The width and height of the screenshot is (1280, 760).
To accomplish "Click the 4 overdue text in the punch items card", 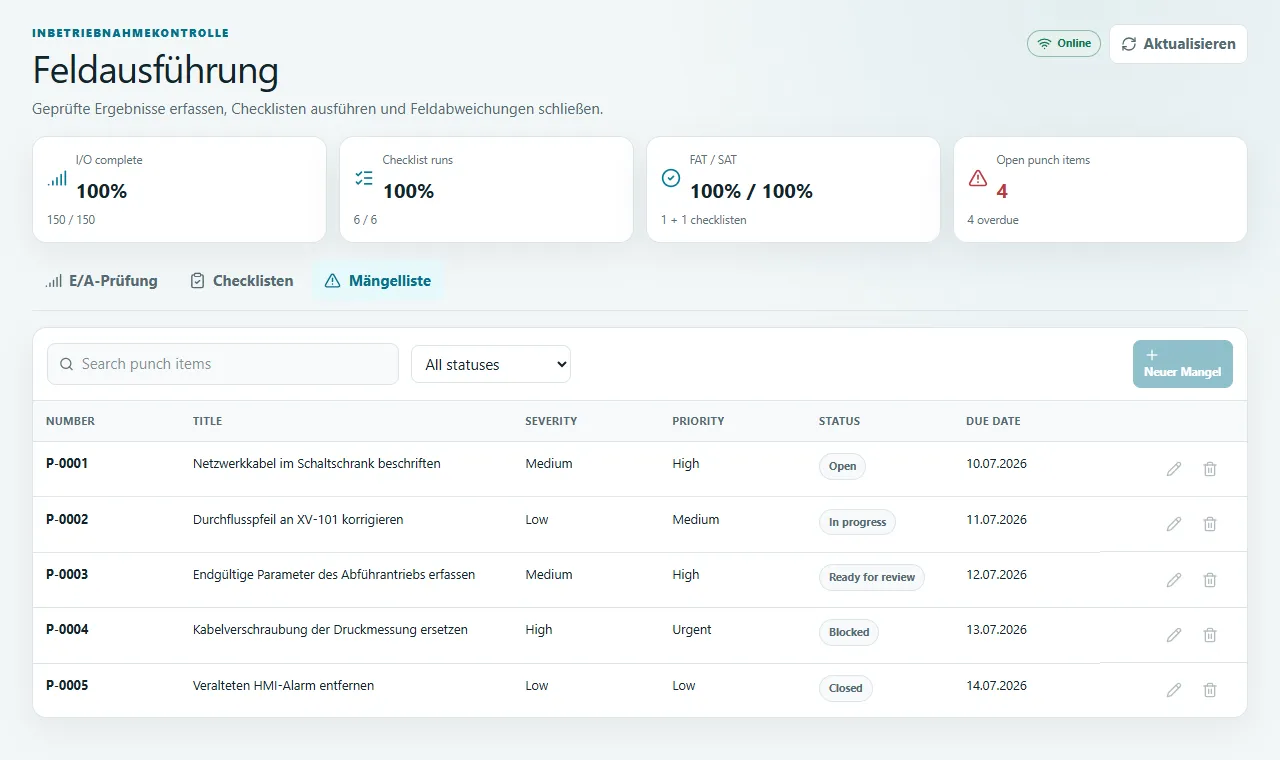I will [x=993, y=220].
